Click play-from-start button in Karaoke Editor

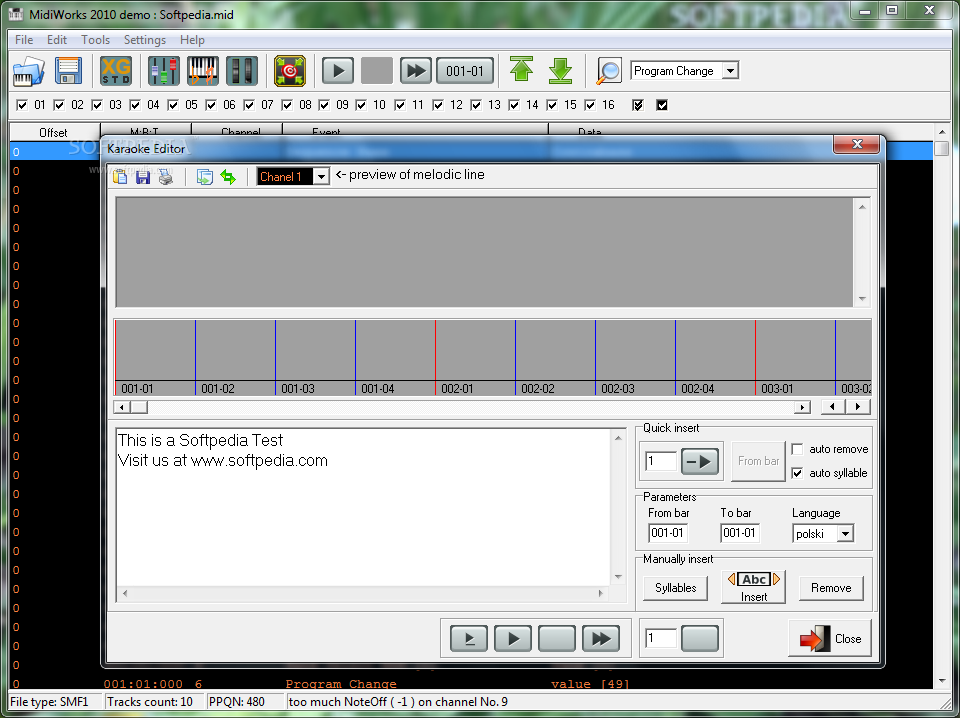click(x=469, y=638)
